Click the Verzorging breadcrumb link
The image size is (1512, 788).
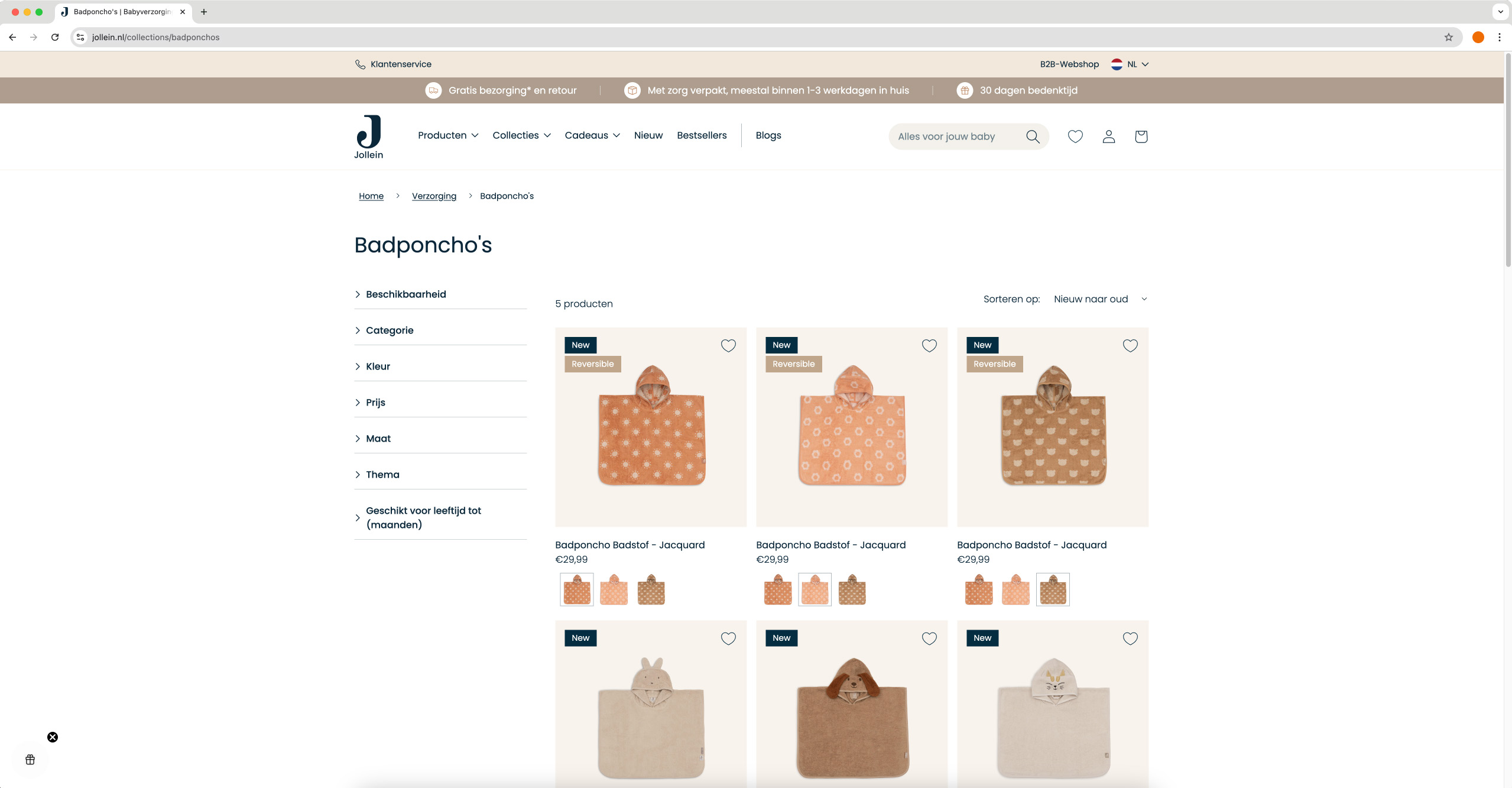tap(434, 196)
